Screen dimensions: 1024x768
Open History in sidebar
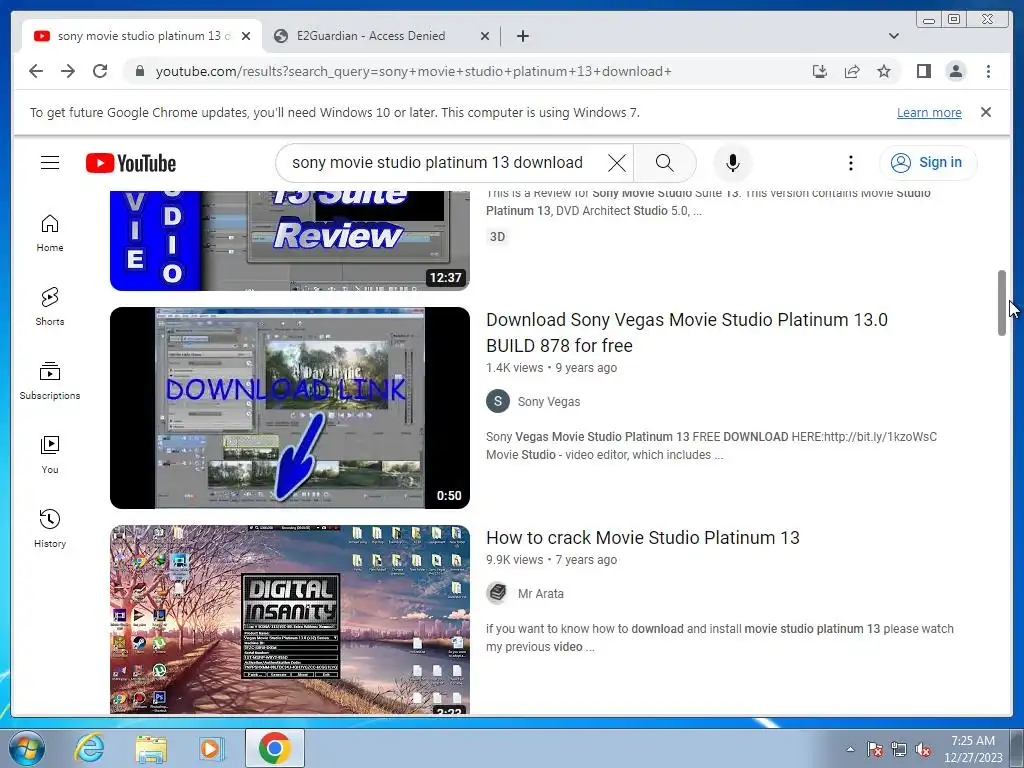point(50,529)
